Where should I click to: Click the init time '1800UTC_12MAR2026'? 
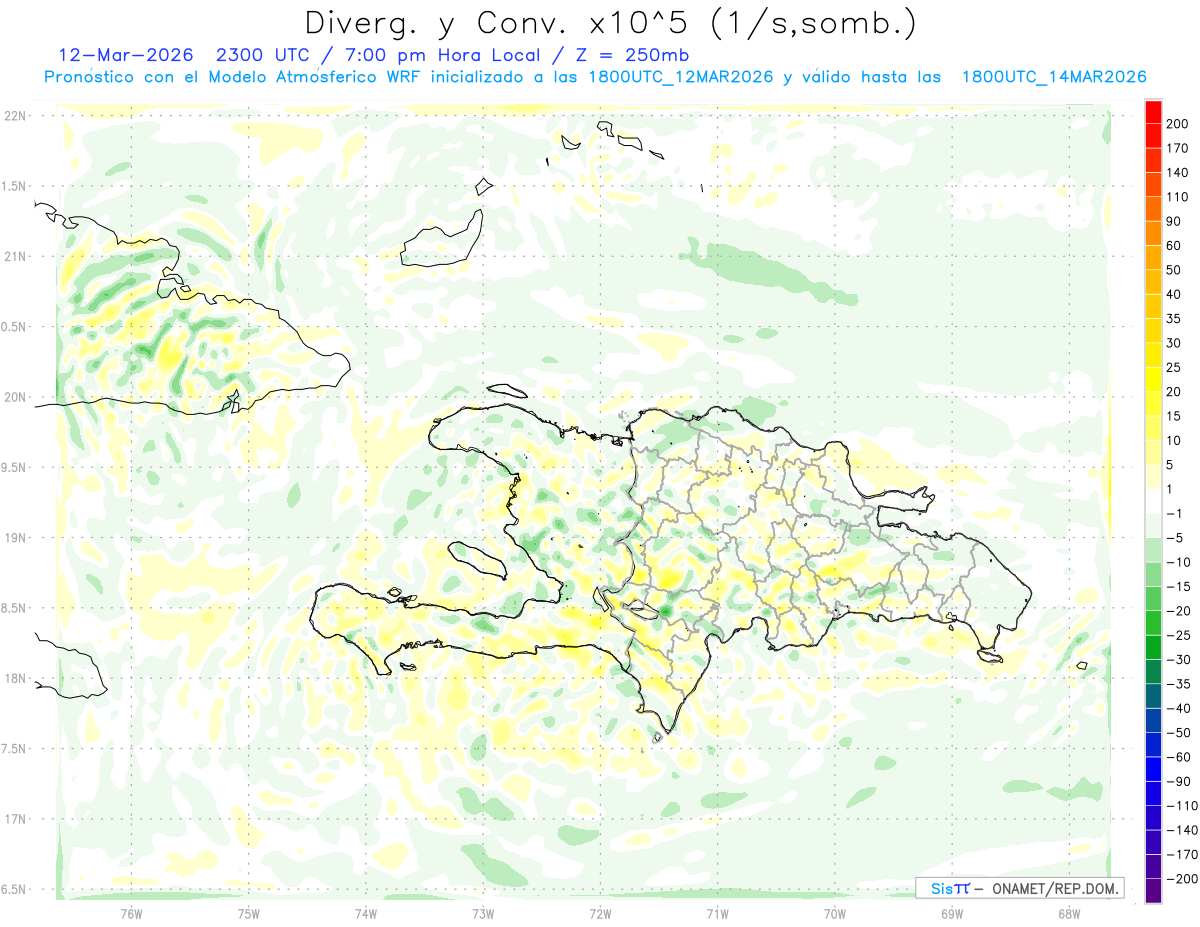coord(682,77)
